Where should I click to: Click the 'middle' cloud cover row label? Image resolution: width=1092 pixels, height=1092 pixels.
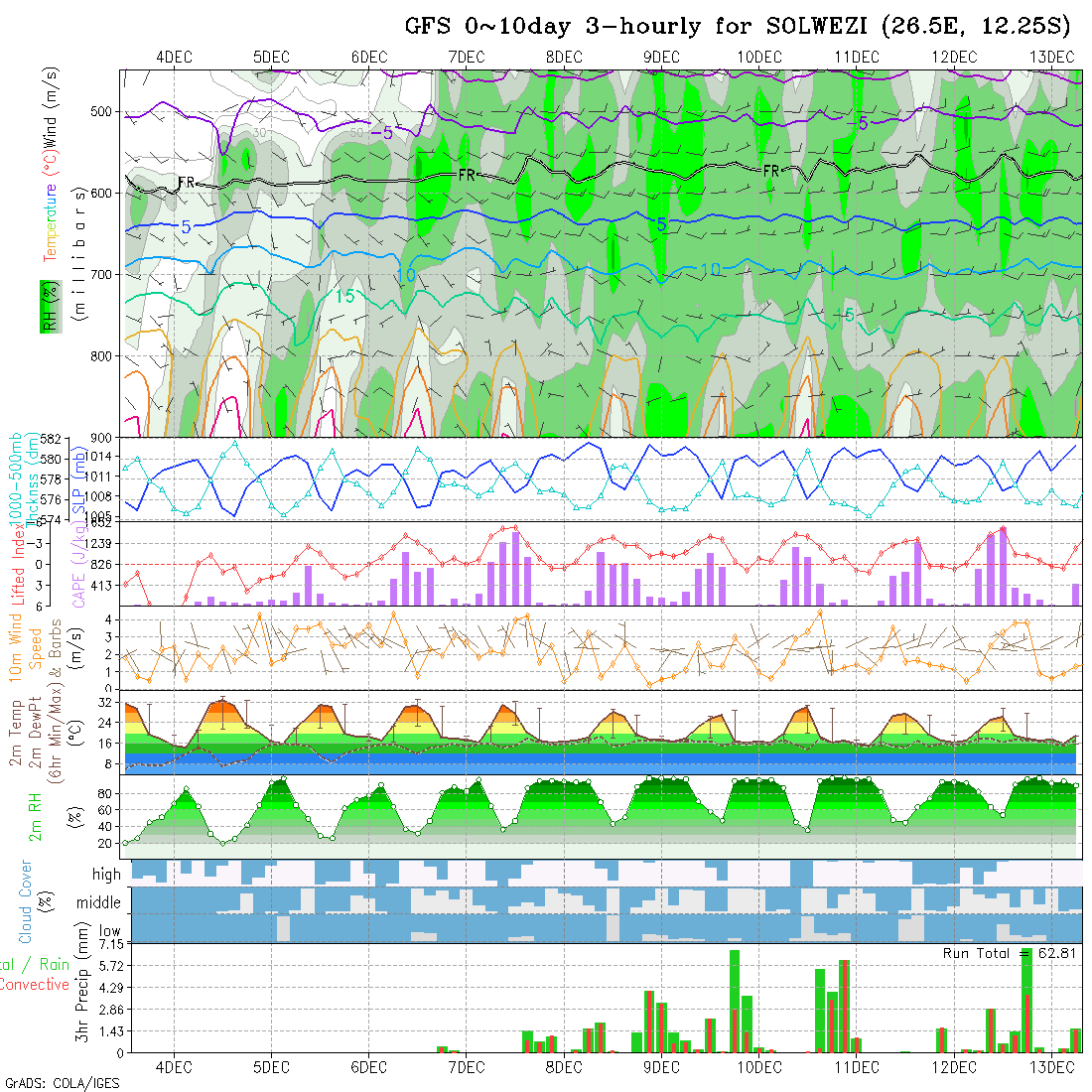click(x=98, y=902)
